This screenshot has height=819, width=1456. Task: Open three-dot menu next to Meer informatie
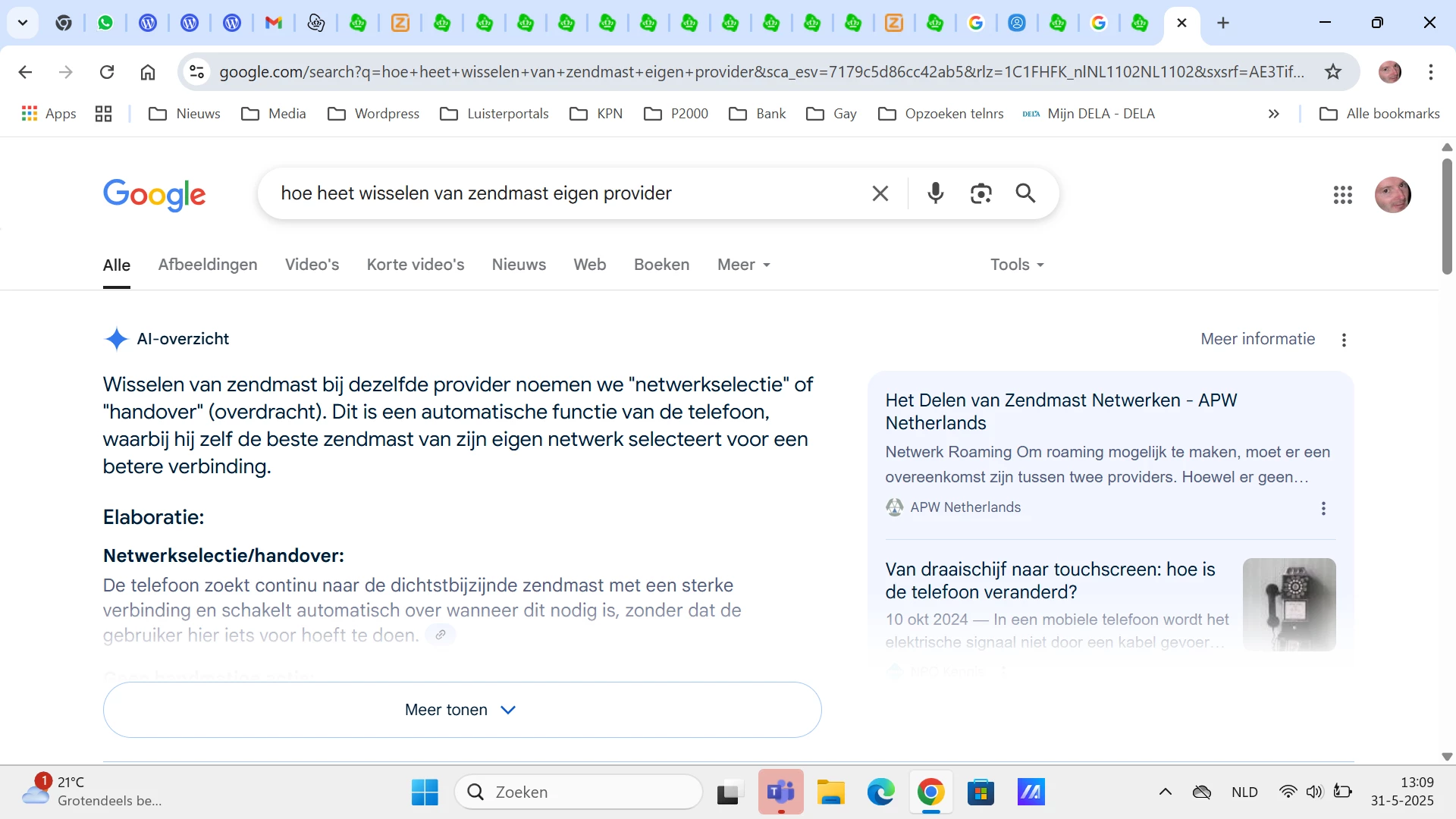[1344, 340]
